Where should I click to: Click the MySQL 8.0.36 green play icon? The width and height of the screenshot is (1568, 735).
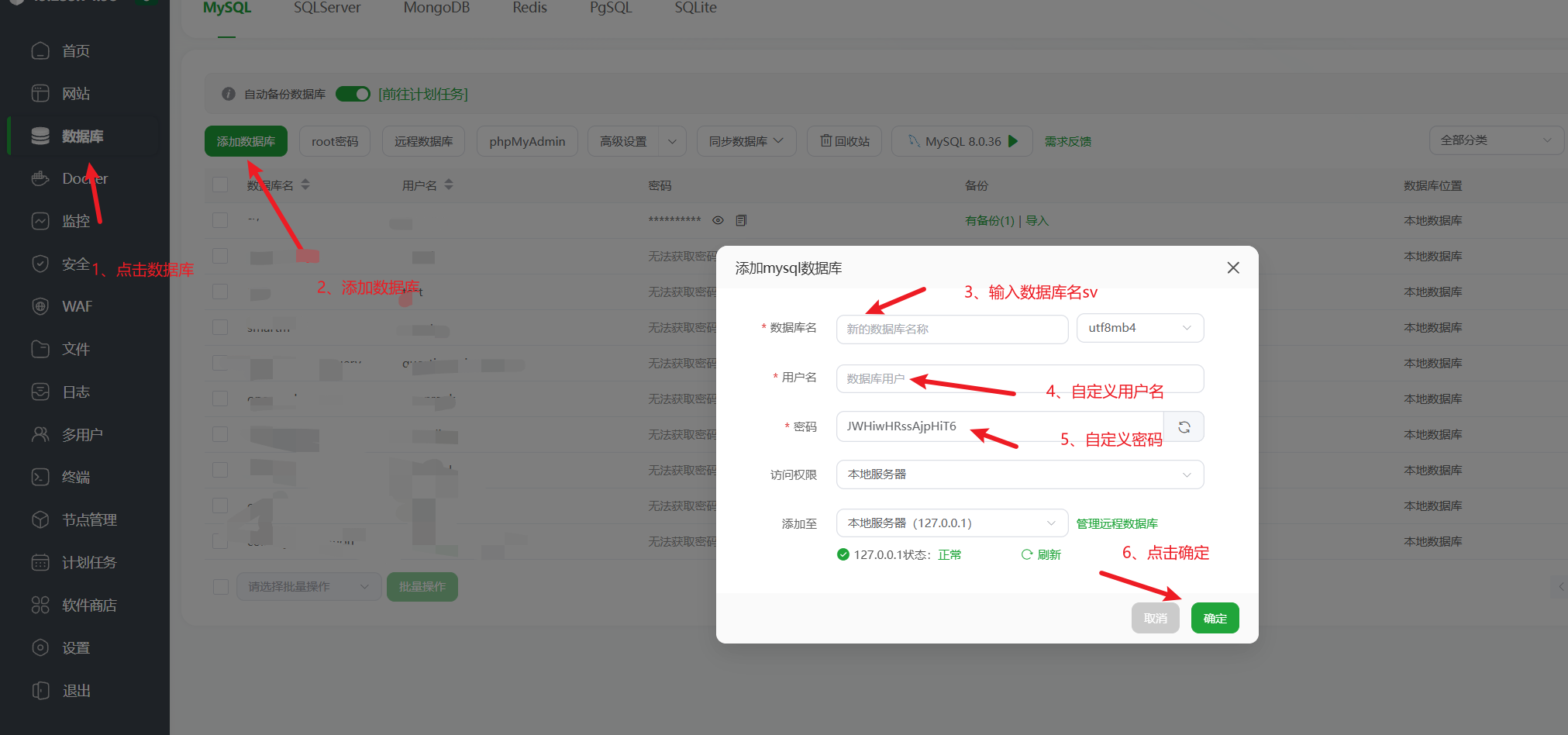coord(1013,141)
